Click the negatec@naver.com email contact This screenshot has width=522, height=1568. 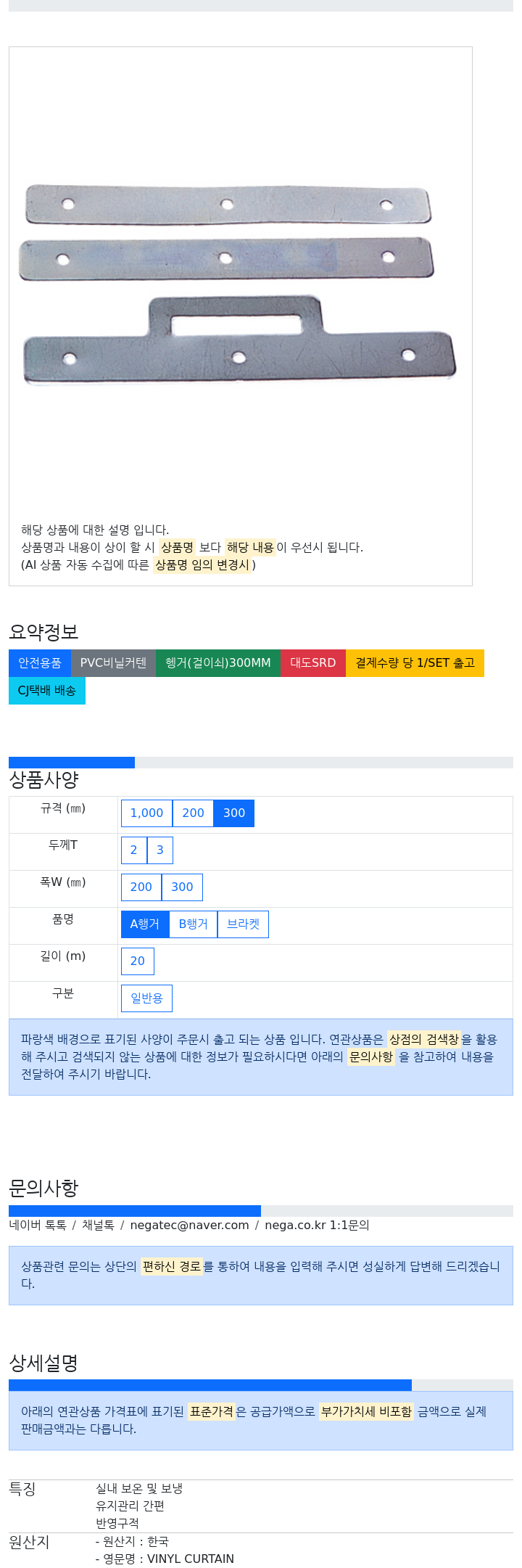click(189, 1226)
